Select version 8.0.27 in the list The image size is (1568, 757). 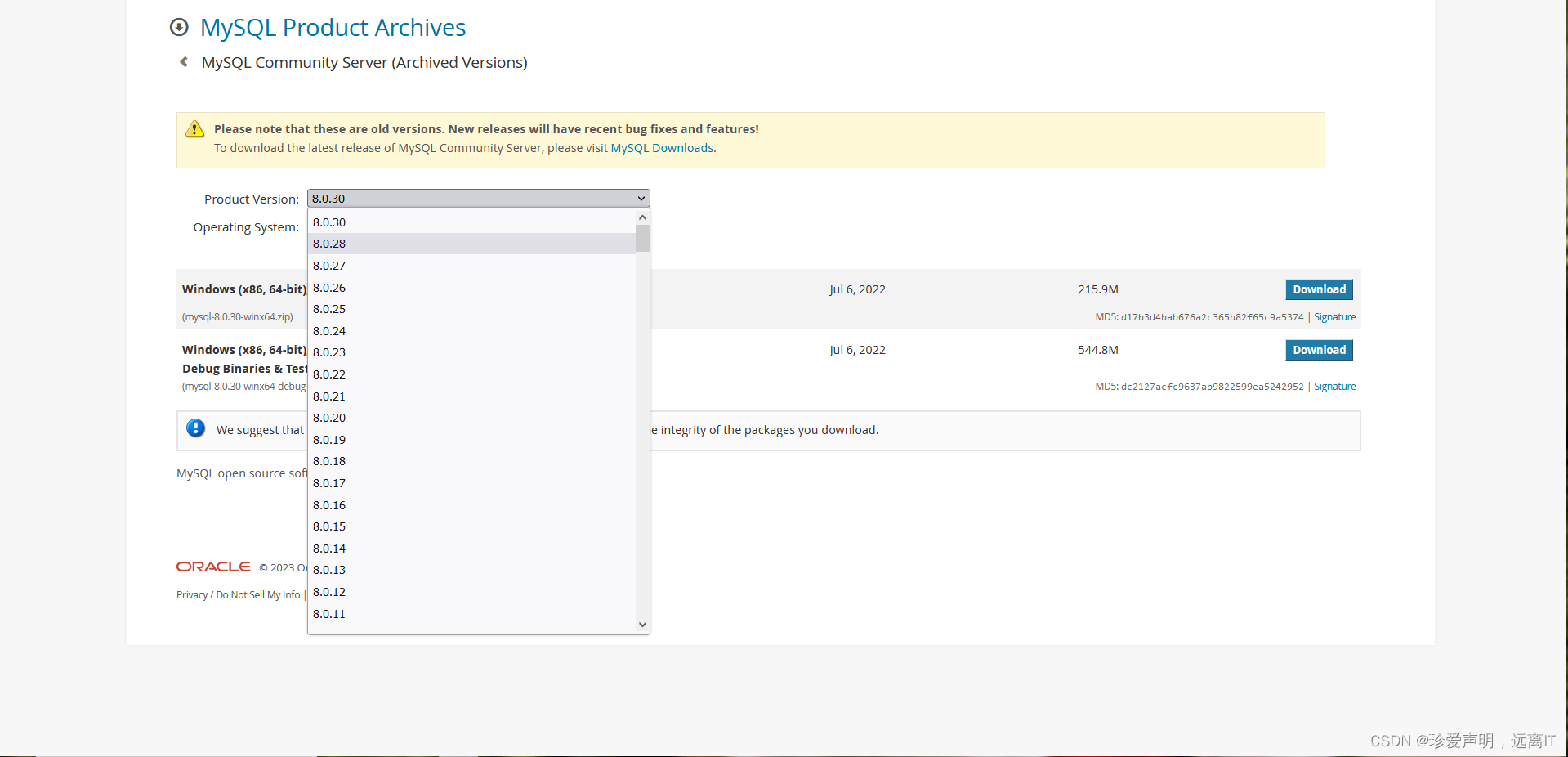tap(471, 266)
